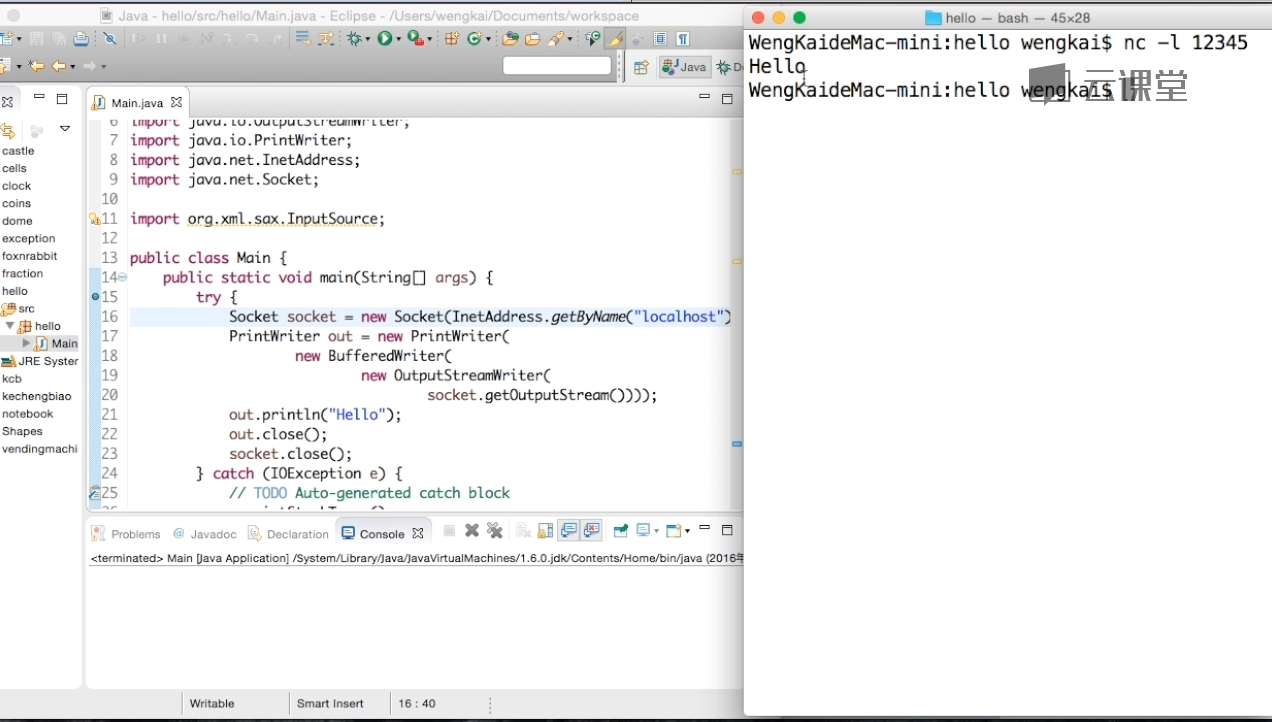Click the Pin Console icon

coord(620,531)
